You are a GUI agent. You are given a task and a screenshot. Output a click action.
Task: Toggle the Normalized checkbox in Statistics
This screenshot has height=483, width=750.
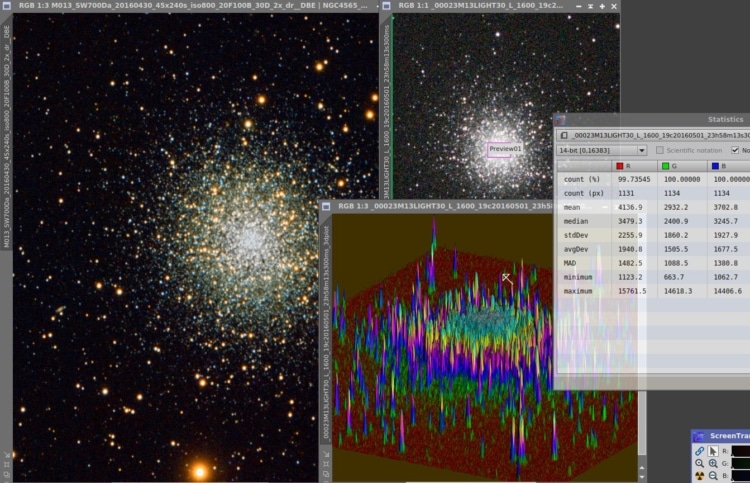[735, 150]
